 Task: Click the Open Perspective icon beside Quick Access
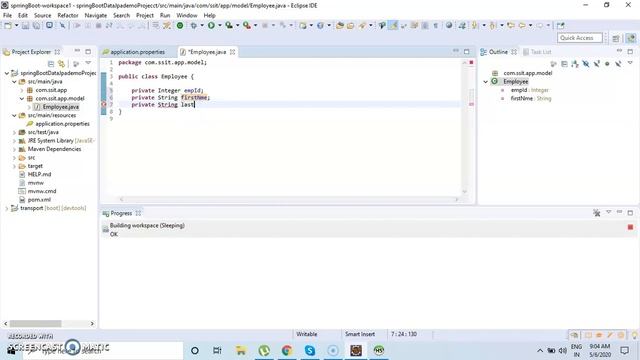[x=616, y=38]
